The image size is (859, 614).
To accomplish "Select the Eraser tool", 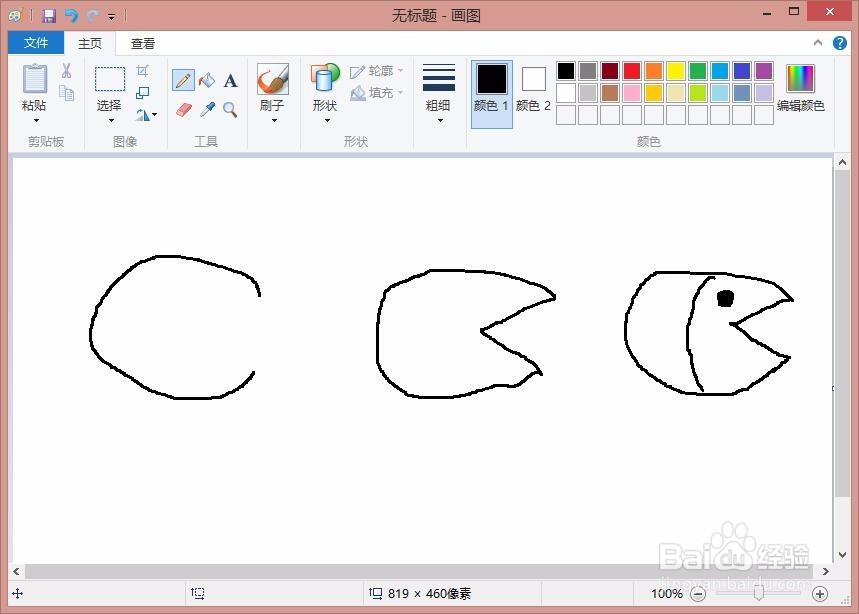I will tap(184, 110).
